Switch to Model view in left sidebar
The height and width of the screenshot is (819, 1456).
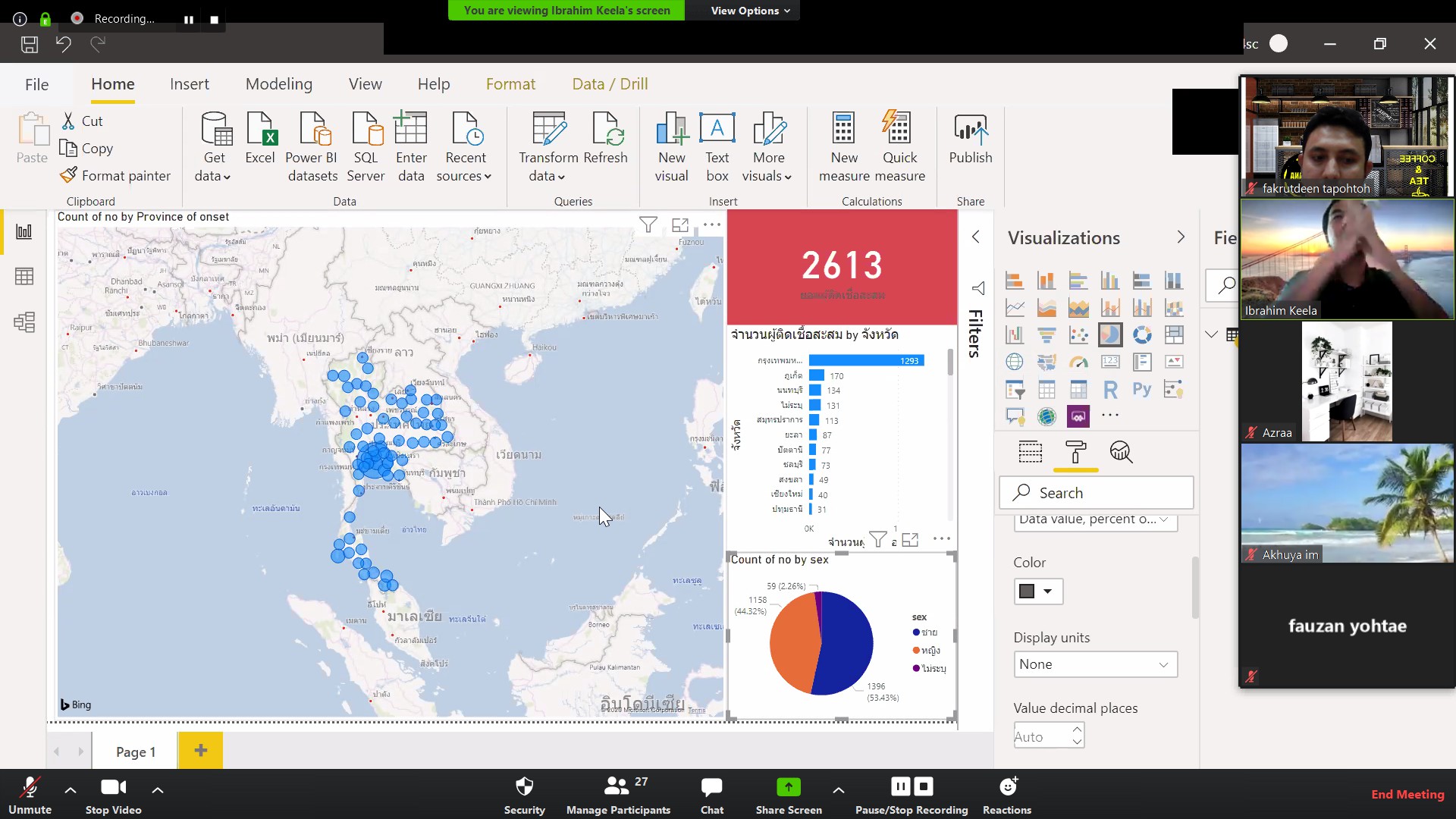[24, 322]
